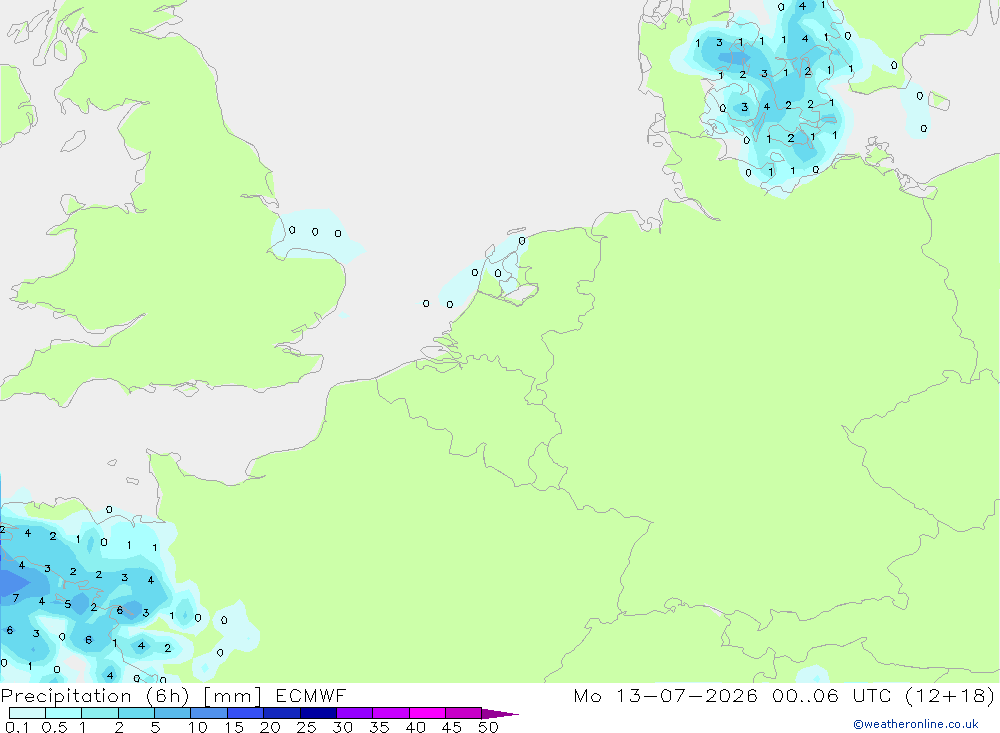1000x733 pixels.
Task: Click the Precipitation (6h) title text
Action: coord(95,696)
